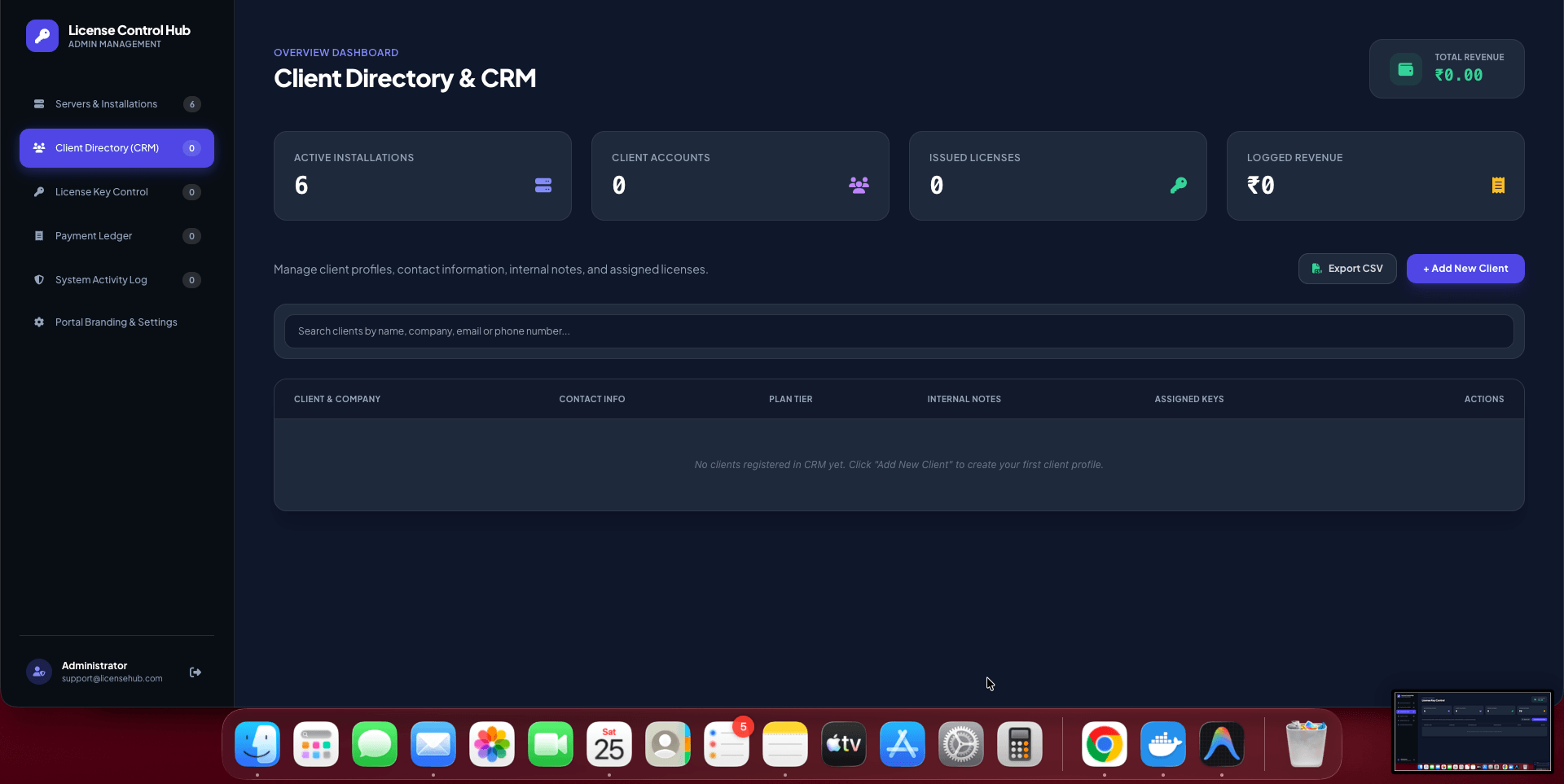Screen dimensions: 1564x784
Task: Click the PLAN TIER column header
Action: pos(791,400)
